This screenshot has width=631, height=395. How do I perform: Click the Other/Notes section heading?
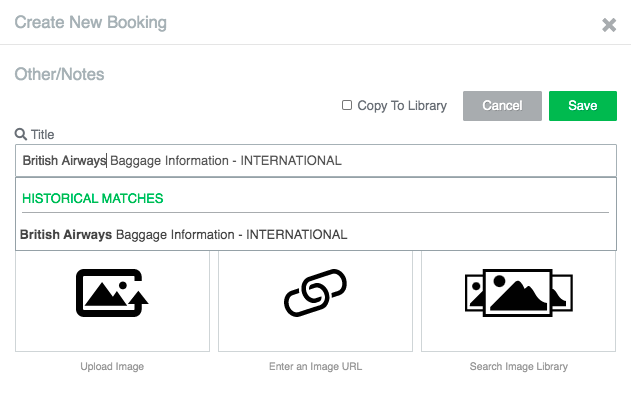(x=59, y=74)
